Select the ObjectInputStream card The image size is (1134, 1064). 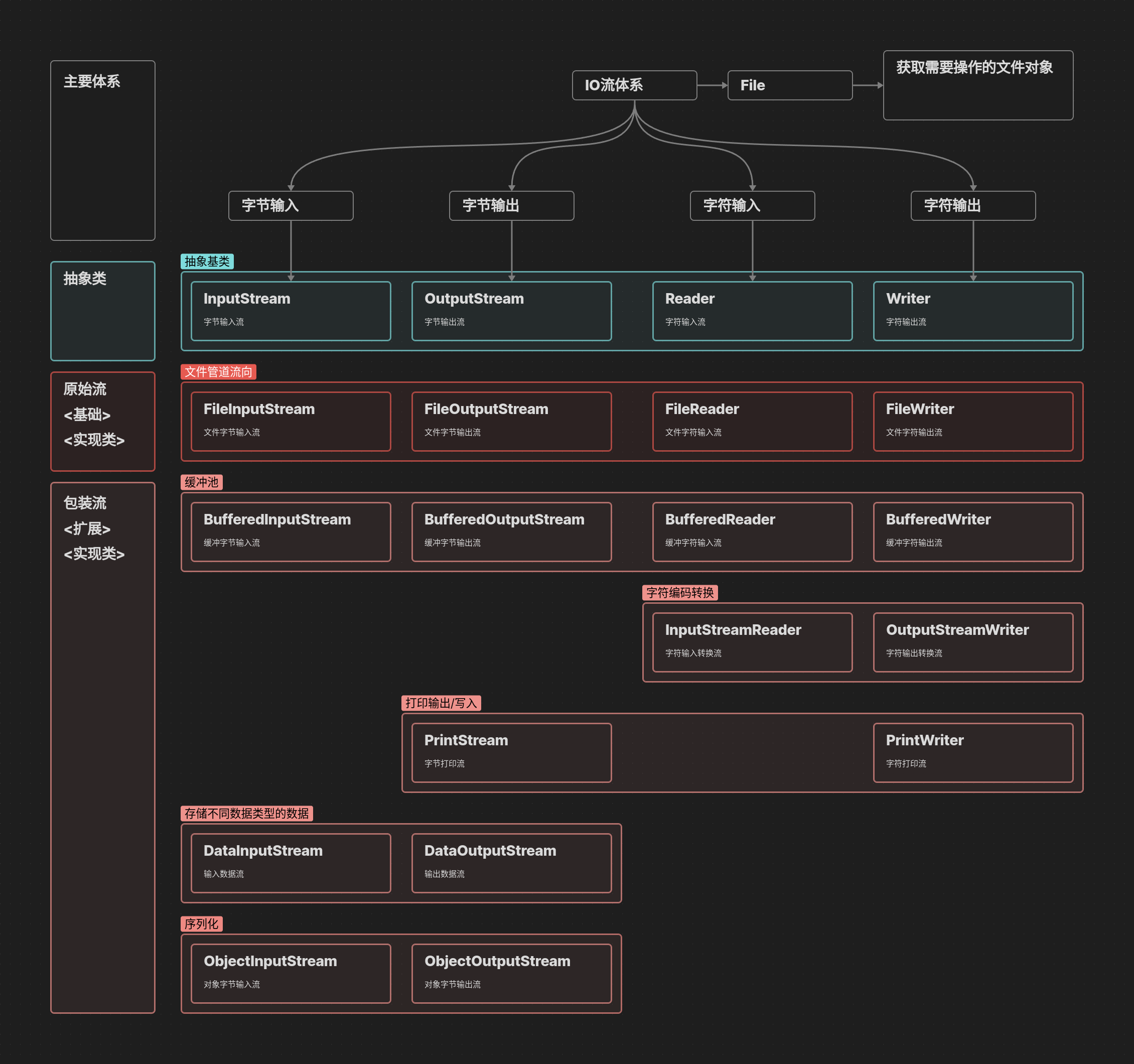291,973
